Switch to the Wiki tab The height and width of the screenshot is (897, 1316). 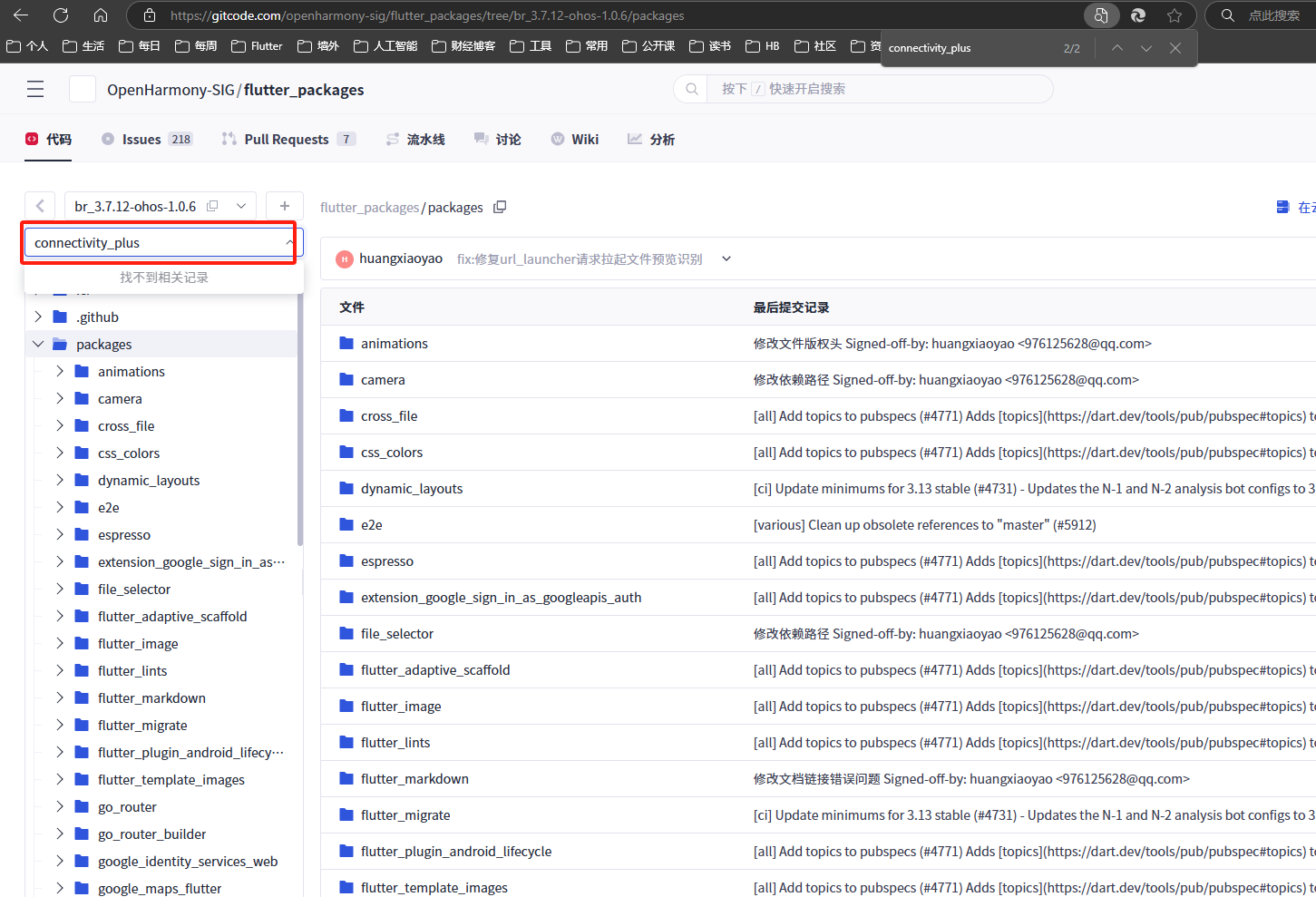(x=575, y=139)
